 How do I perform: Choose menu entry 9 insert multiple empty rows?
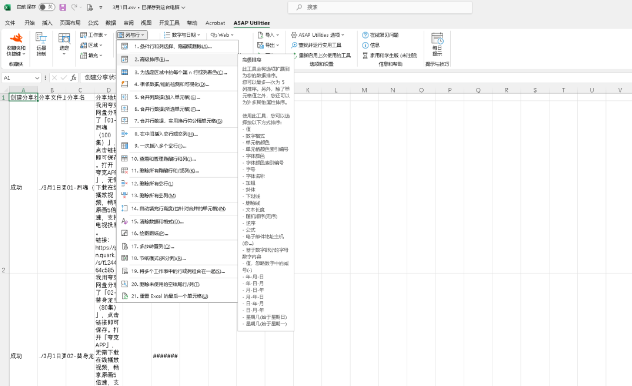coord(177,146)
